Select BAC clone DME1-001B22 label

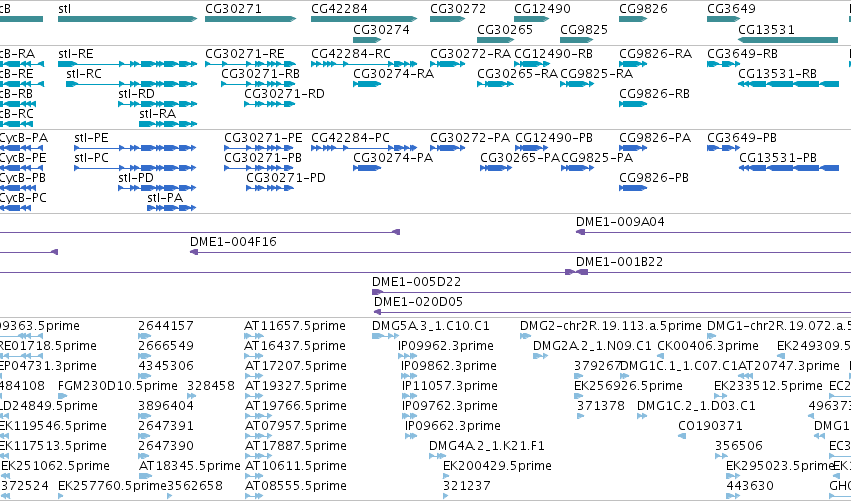pos(619,262)
